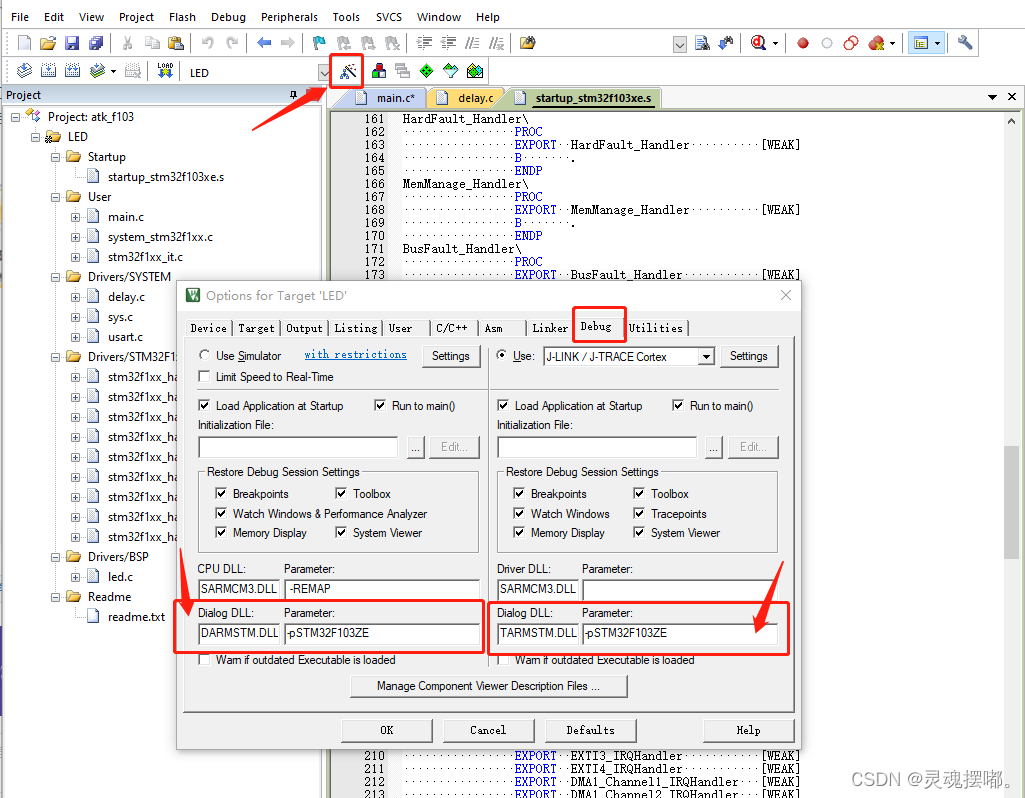Viewport: 1025px width, 798px height.
Task: Toggle the Tracepoints checkbox
Action: pos(639,514)
